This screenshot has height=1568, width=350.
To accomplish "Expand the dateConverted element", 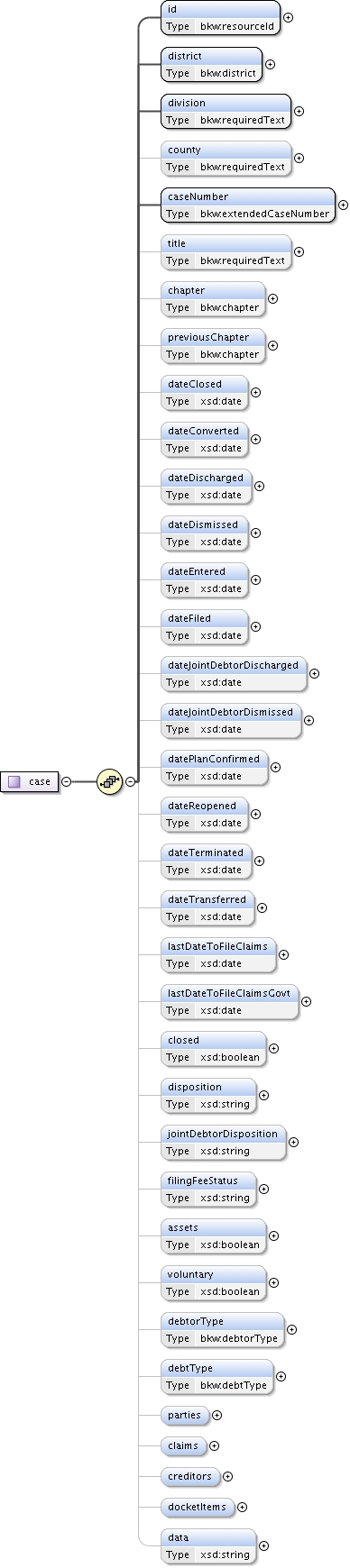I will click(255, 439).
